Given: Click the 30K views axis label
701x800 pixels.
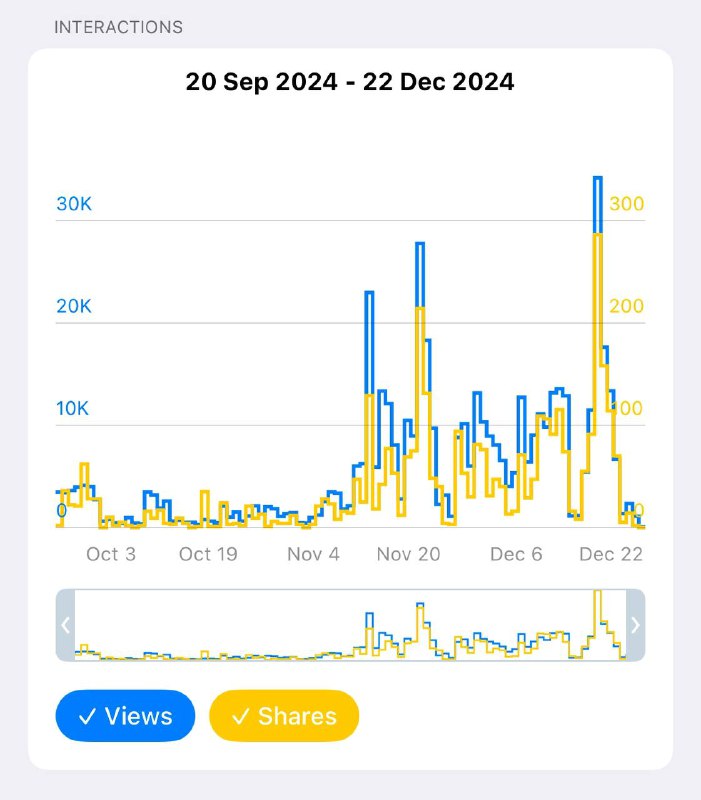Looking at the screenshot, I should coord(74,204).
